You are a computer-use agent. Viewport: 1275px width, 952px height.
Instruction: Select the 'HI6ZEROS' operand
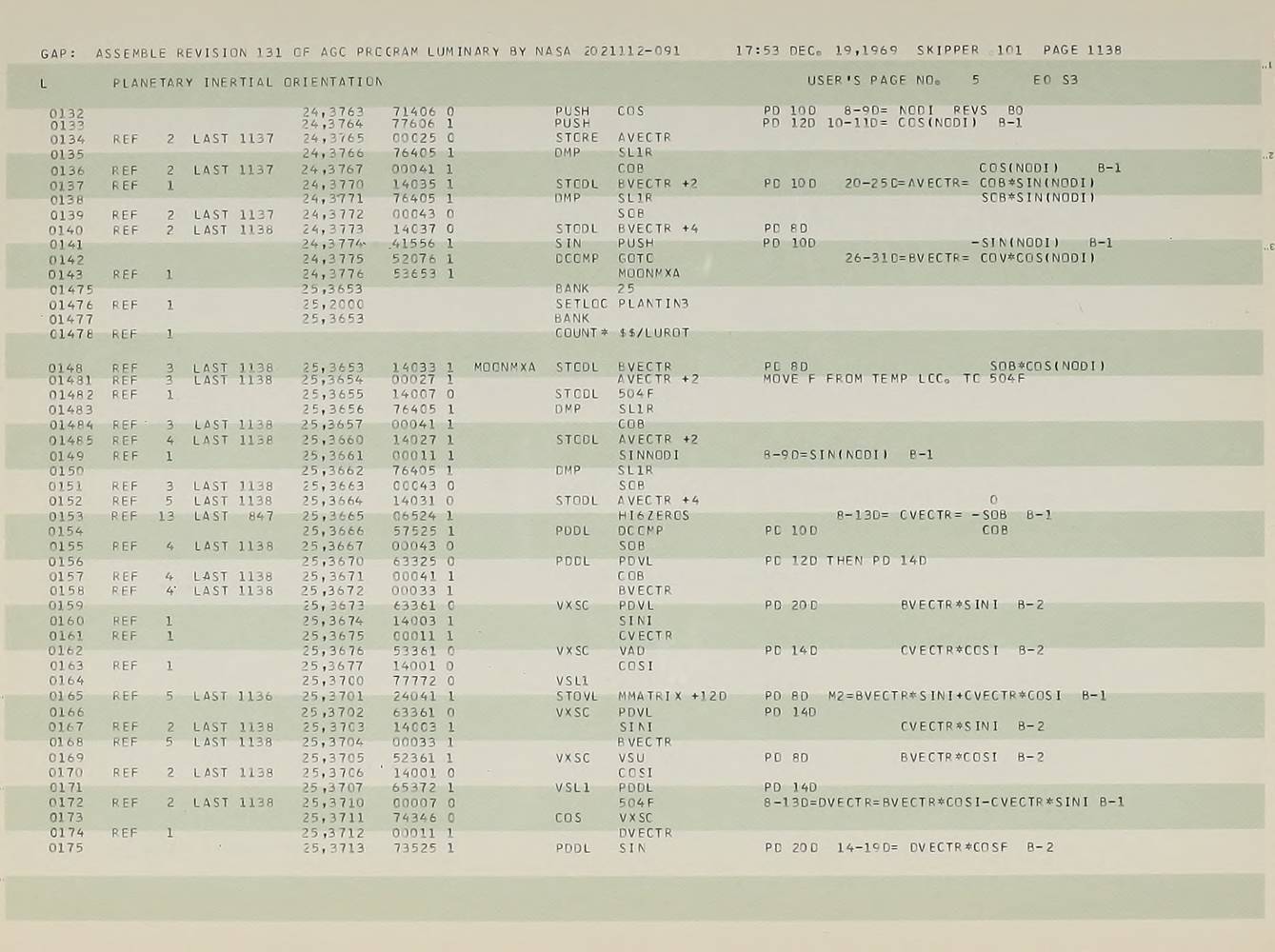[x=653, y=516]
